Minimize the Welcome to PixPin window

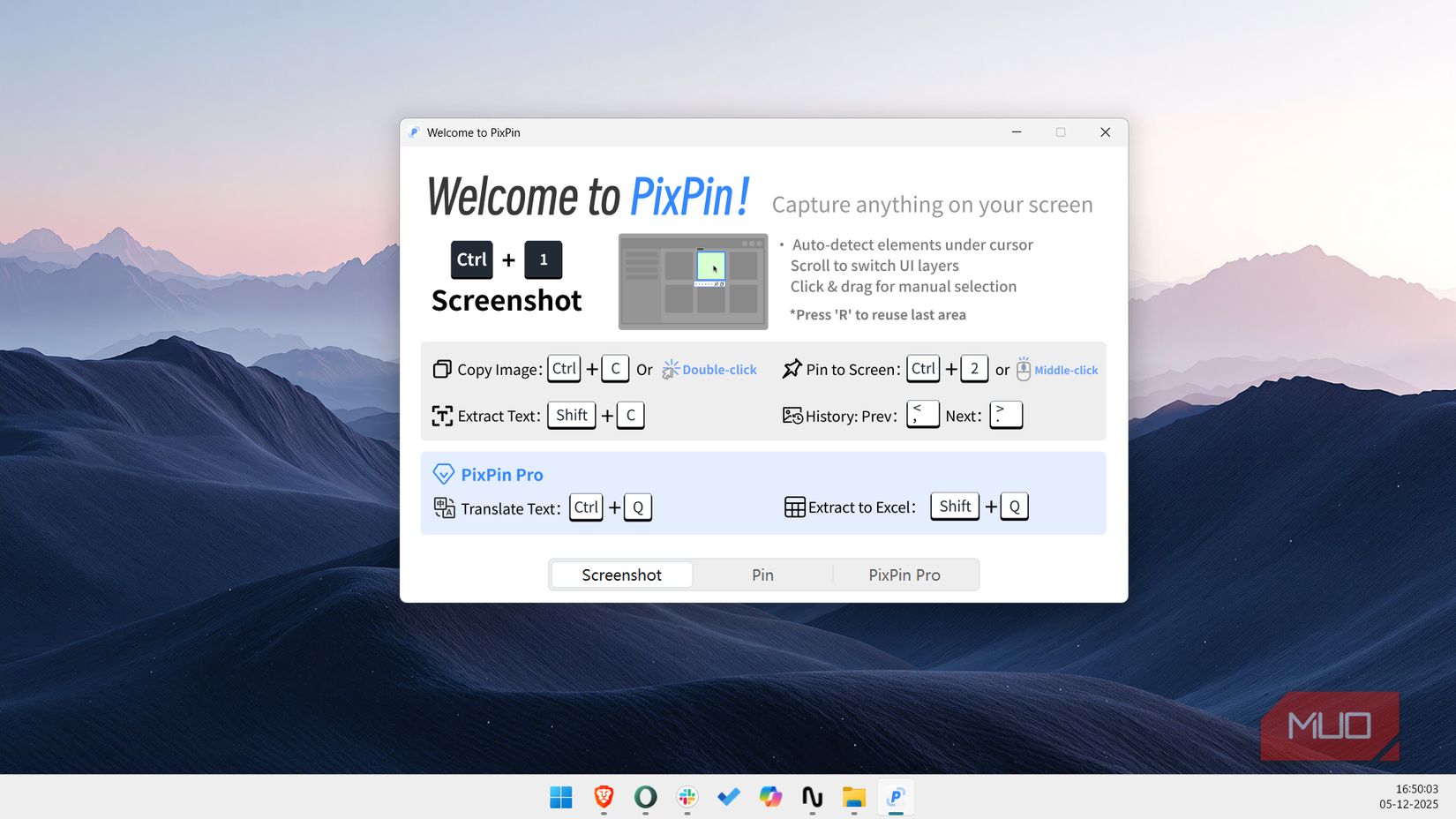(1017, 132)
